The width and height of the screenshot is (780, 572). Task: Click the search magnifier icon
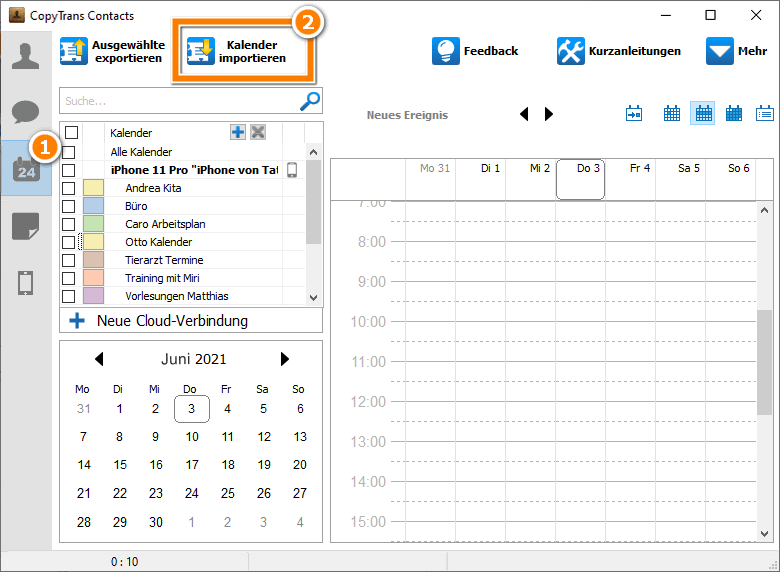point(310,101)
